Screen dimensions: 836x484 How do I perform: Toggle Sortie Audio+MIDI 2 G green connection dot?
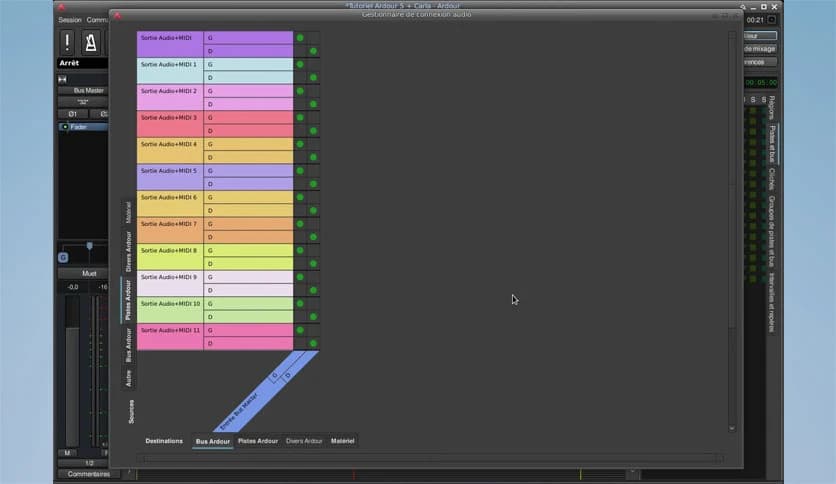(300, 91)
